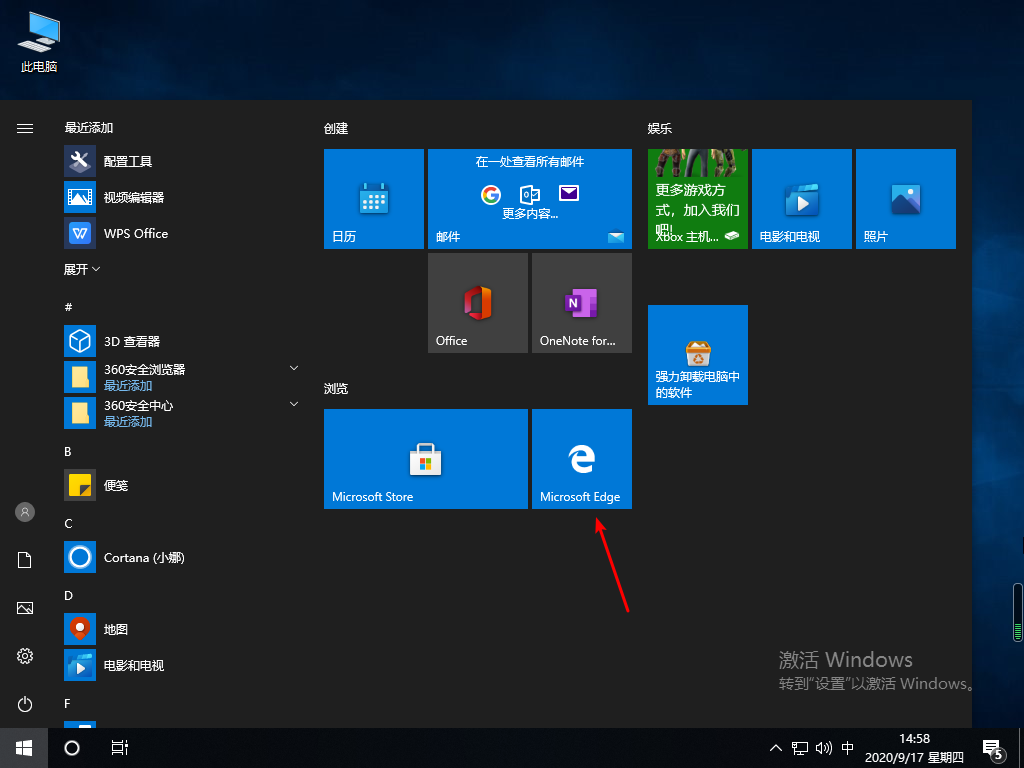Expand the 360安全浏览器 folder entry
Image resolution: width=1024 pixels, height=768 pixels.
(294, 369)
